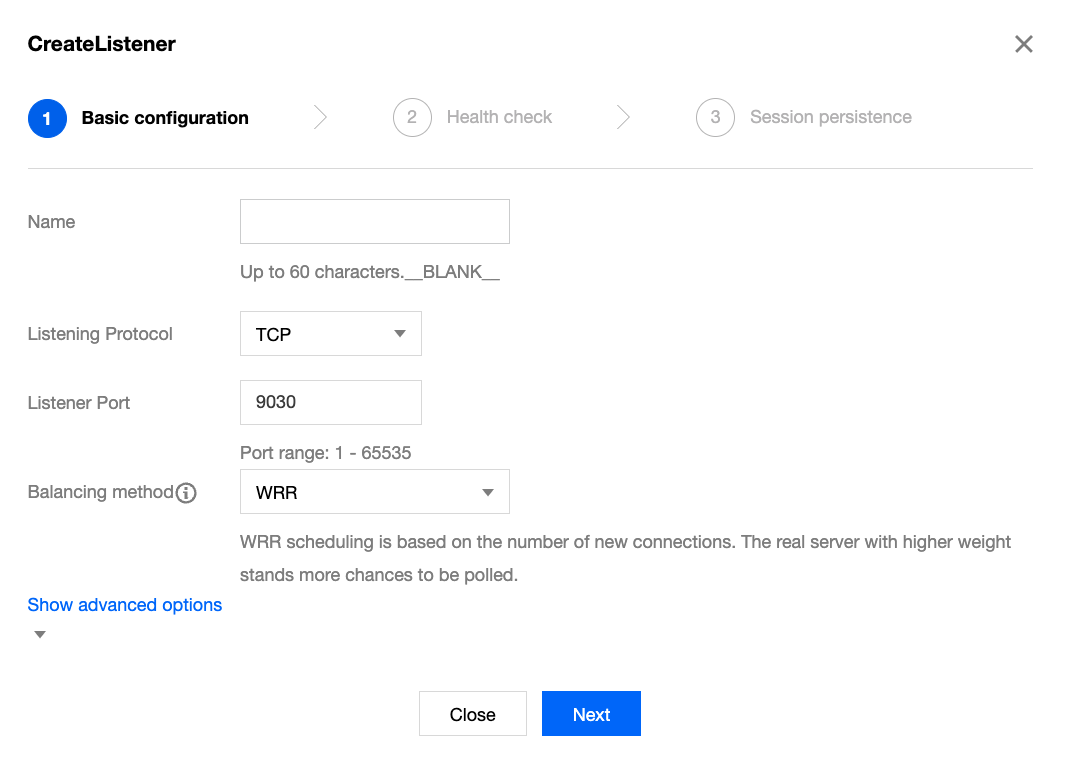Open the WRR balancing method dropdown

pos(374,492)
